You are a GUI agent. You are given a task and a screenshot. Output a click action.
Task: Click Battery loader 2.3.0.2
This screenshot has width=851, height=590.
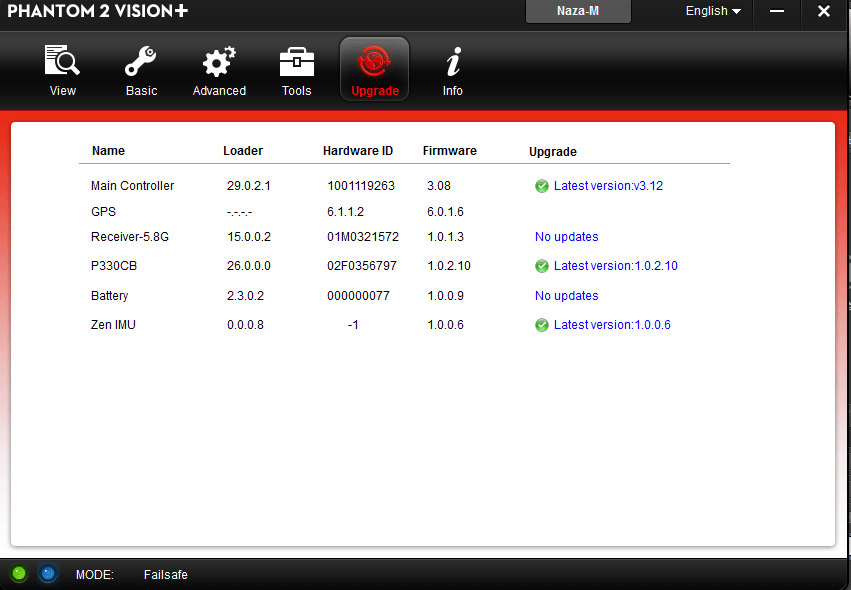click(245, 296)
